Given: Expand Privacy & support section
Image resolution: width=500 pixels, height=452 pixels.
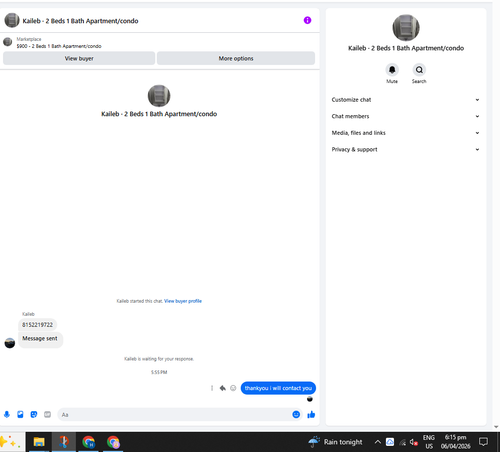Looking at the screenshot, I should [406, 149].
